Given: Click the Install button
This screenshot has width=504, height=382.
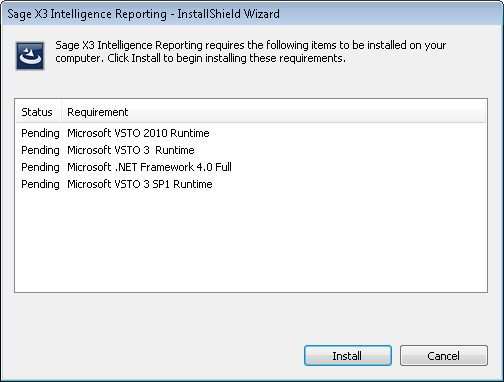Looking at the screenshot, I should [348, 356].
